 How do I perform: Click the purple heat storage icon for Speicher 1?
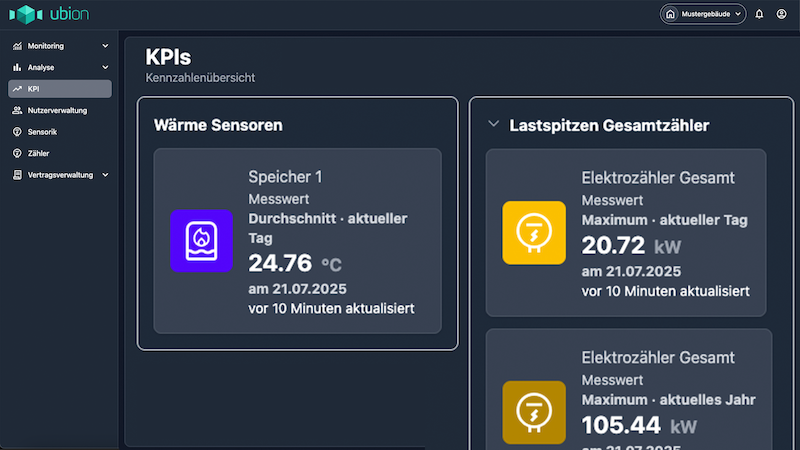(x=200, y=241)
